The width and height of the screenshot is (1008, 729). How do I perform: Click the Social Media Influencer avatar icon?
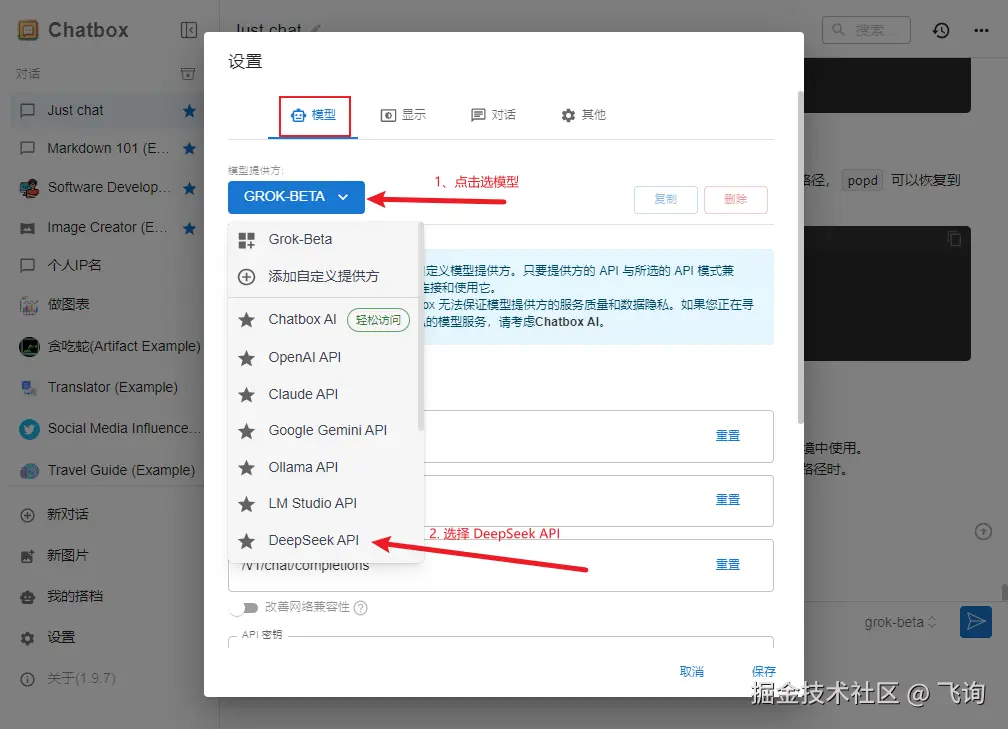29,429
